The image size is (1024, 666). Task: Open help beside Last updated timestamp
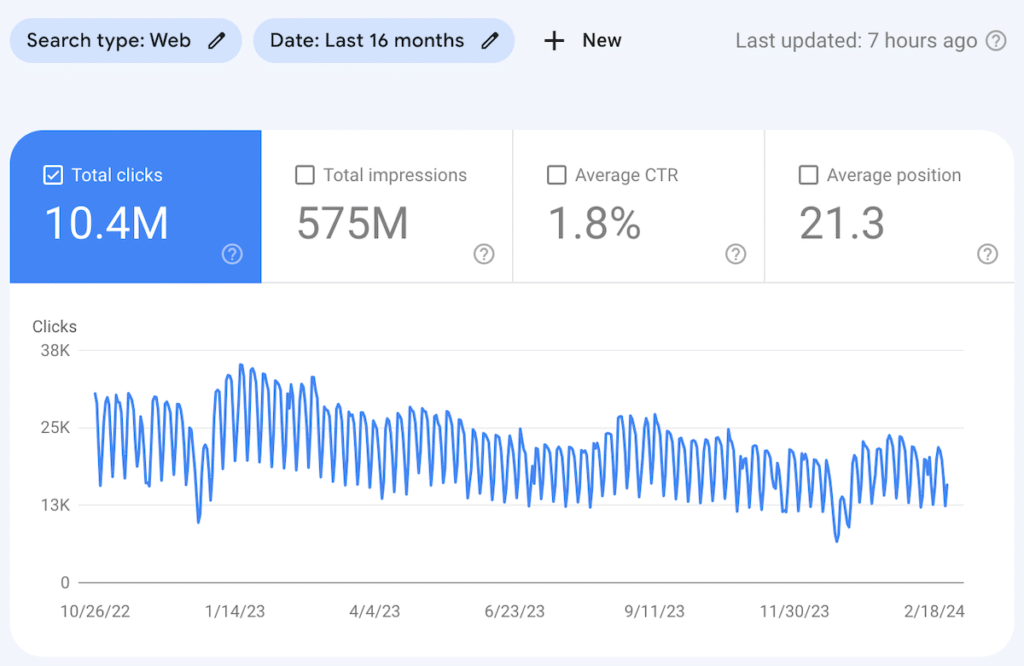pyautogui.click(x=997, y=41)
